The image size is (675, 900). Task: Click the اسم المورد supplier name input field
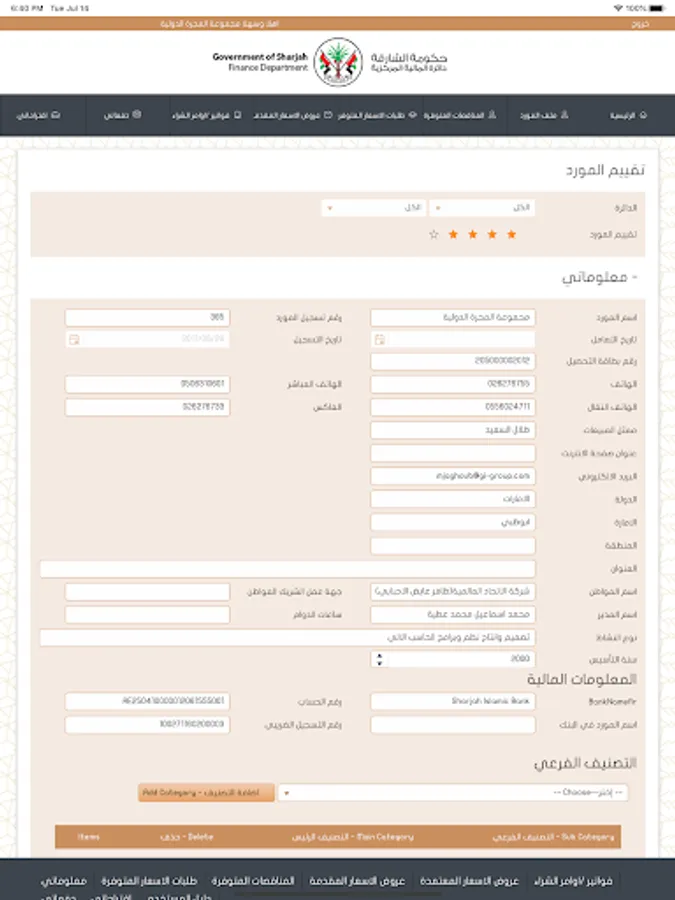tap(453, 317)
